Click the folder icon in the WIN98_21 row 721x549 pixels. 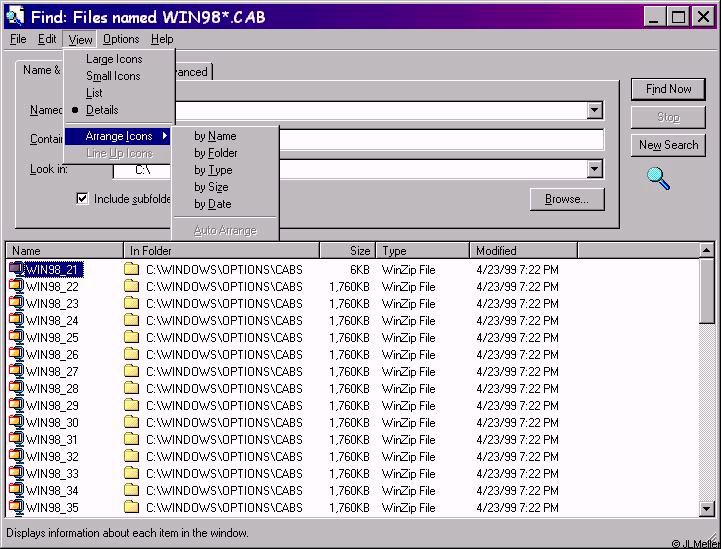point(132,269)
